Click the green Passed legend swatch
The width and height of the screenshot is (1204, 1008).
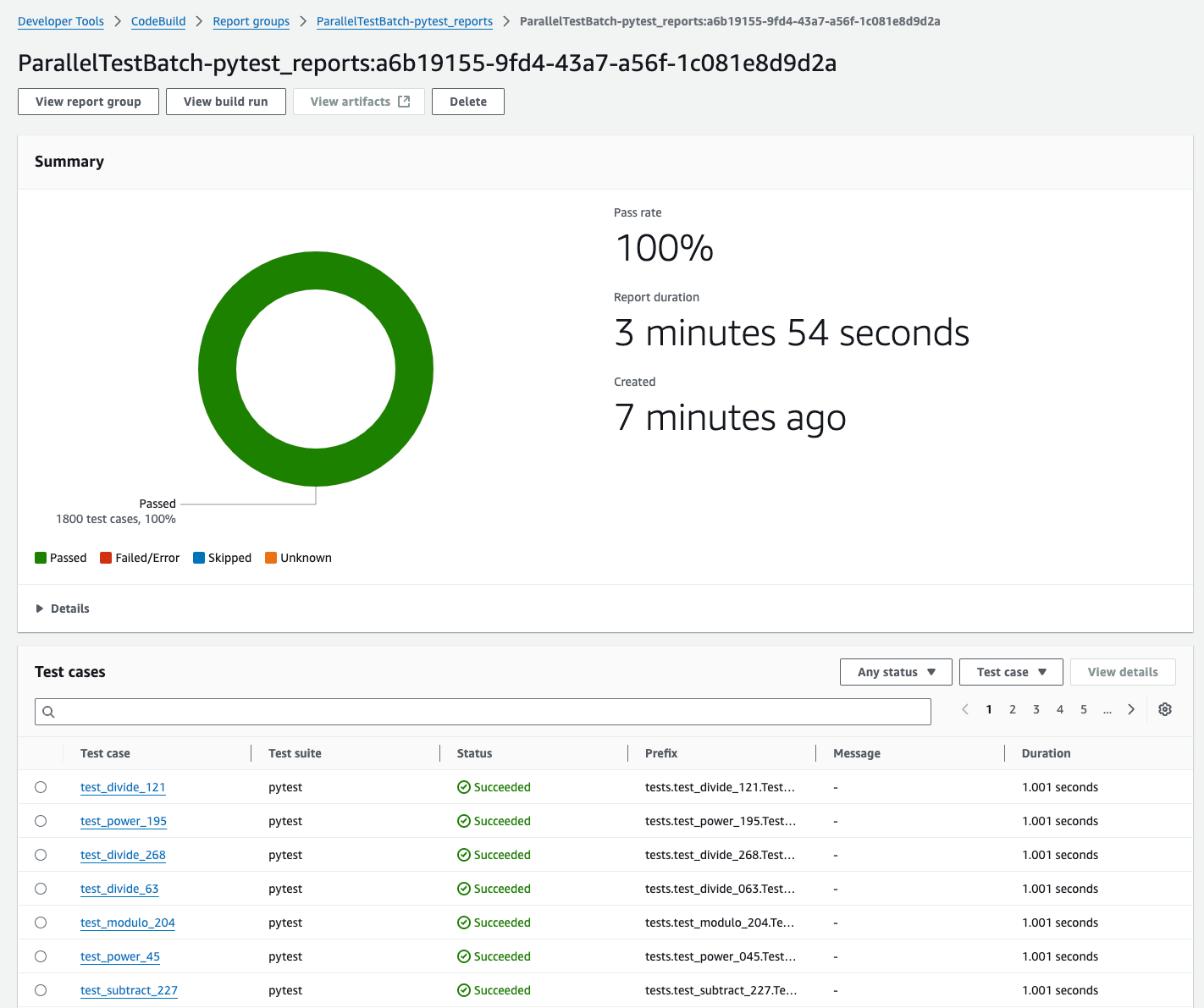[41, 558]
